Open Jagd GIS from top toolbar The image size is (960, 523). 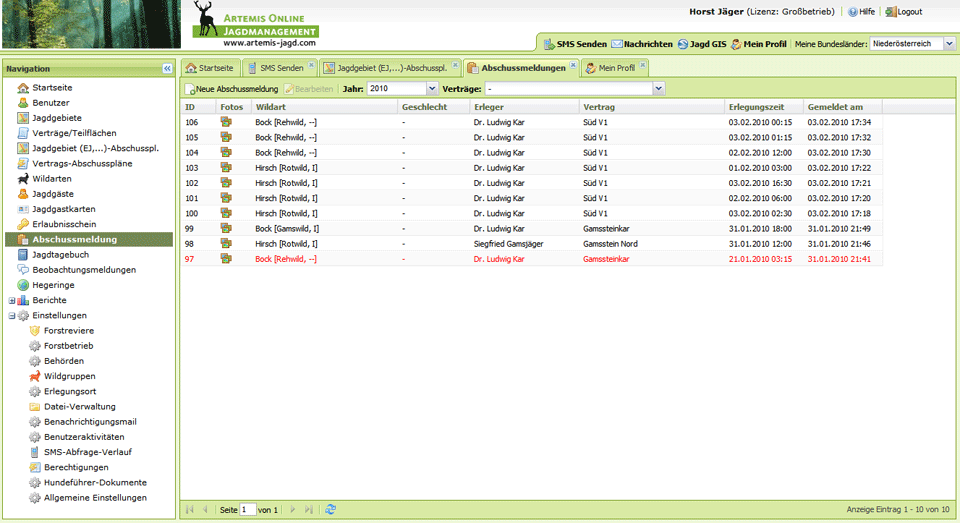[702, 44]
